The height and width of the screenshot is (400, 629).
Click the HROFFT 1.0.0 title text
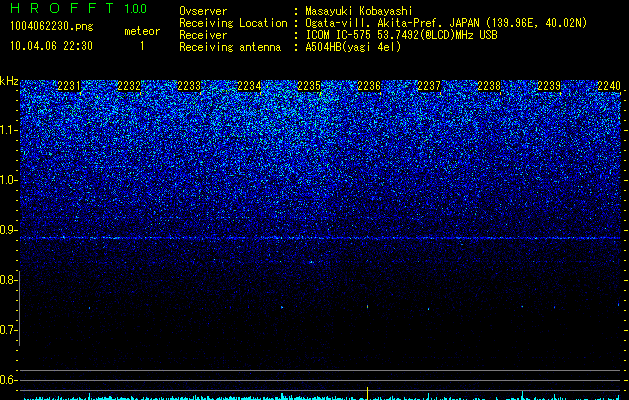[78, 8]
